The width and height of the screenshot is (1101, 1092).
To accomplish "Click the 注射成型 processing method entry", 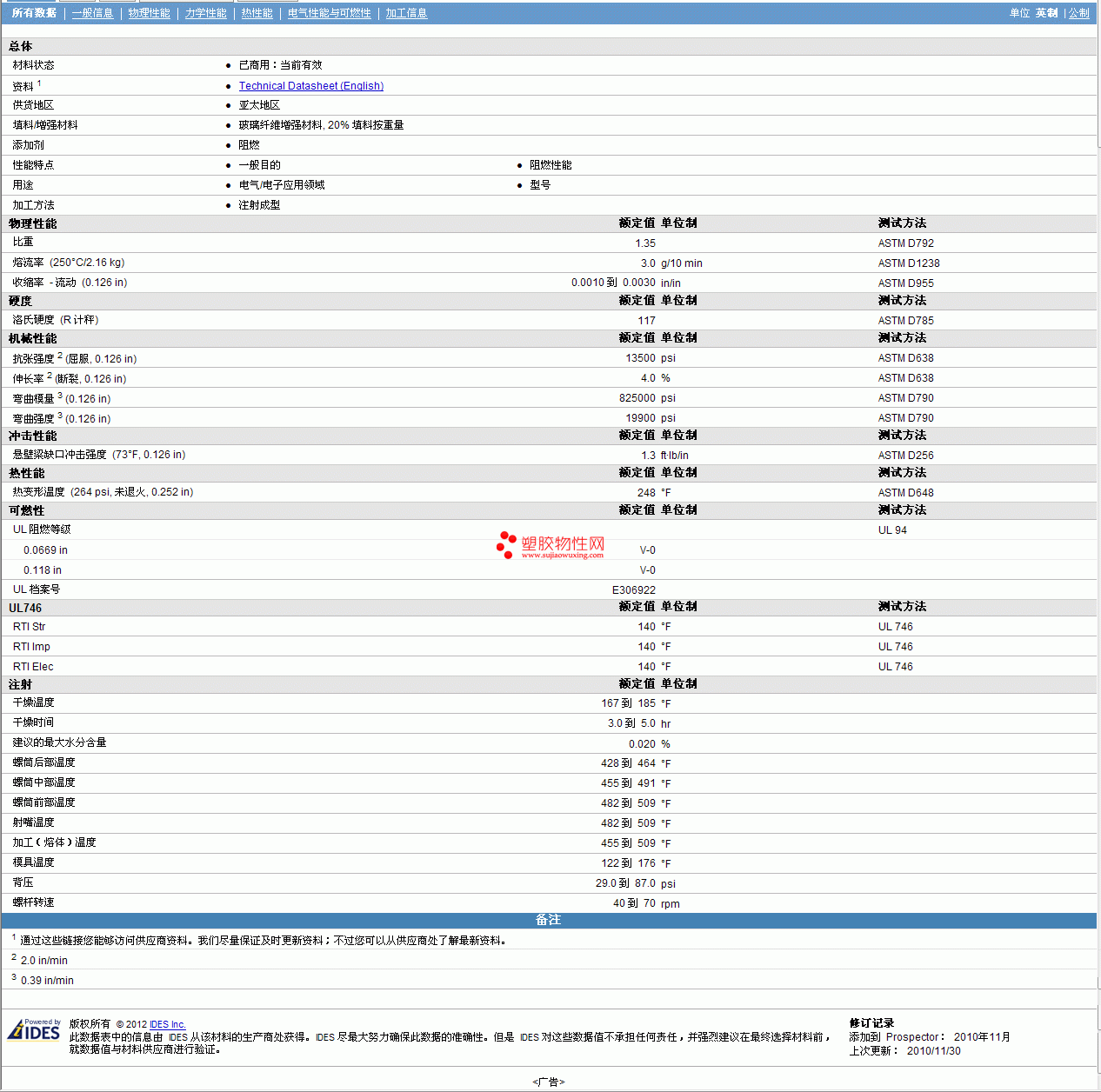I will pos(260,205).
